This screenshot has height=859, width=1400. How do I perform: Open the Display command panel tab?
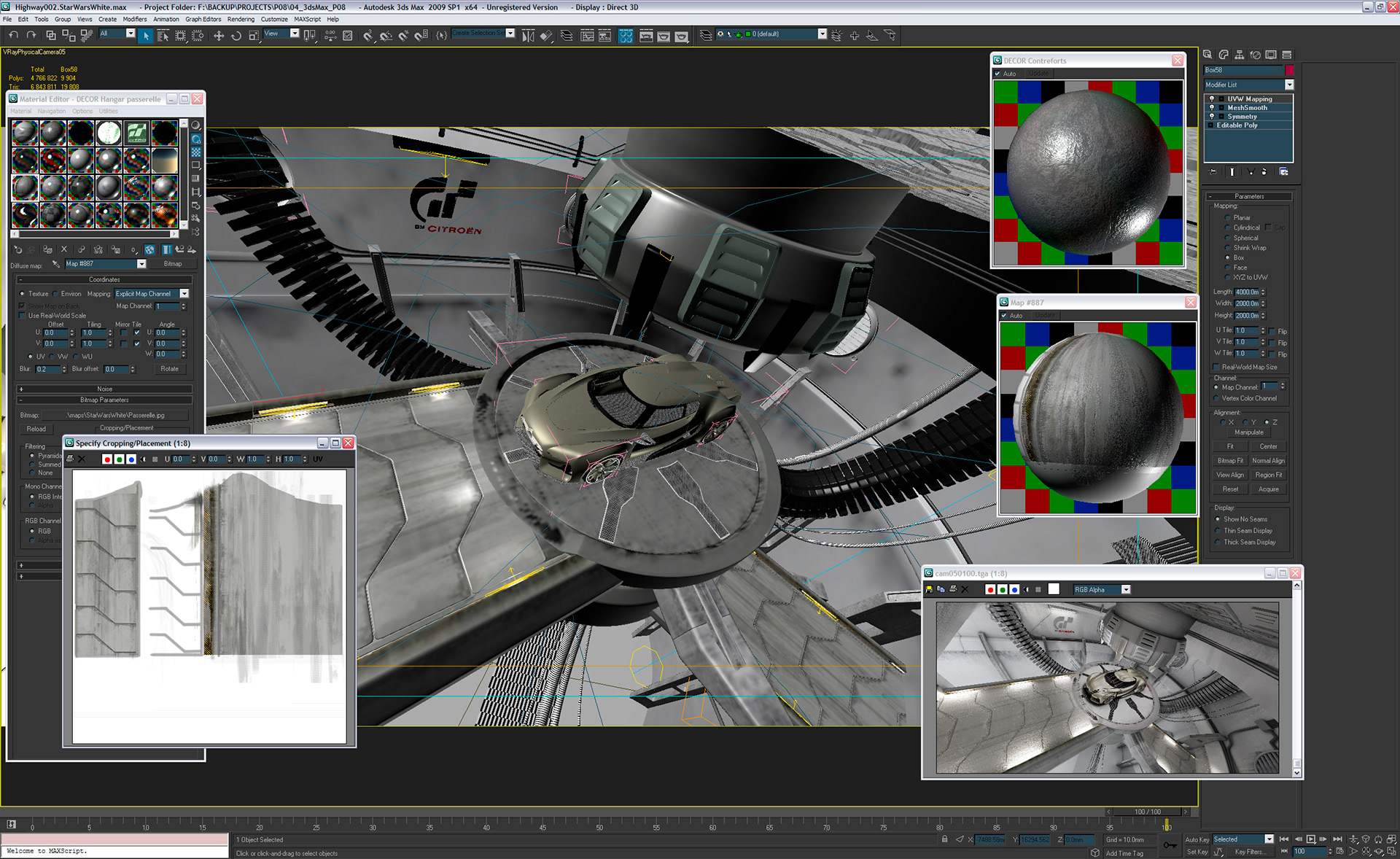click(x=1271, y=55)
